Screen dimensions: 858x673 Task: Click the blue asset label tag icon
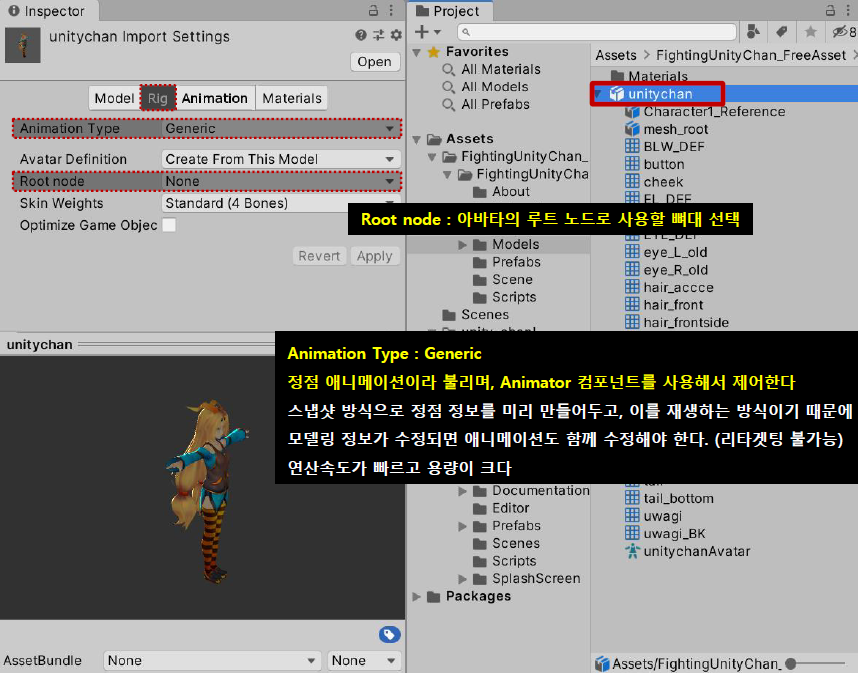[389, 635]
